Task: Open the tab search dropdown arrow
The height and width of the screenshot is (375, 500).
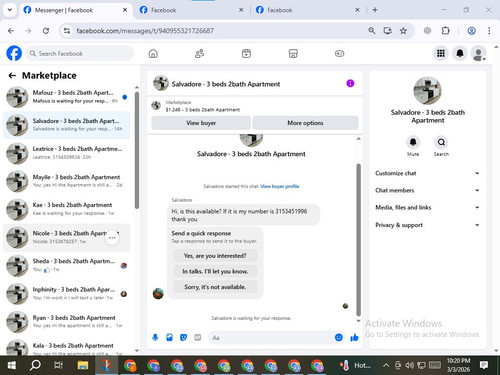Action: pos(10,10)
